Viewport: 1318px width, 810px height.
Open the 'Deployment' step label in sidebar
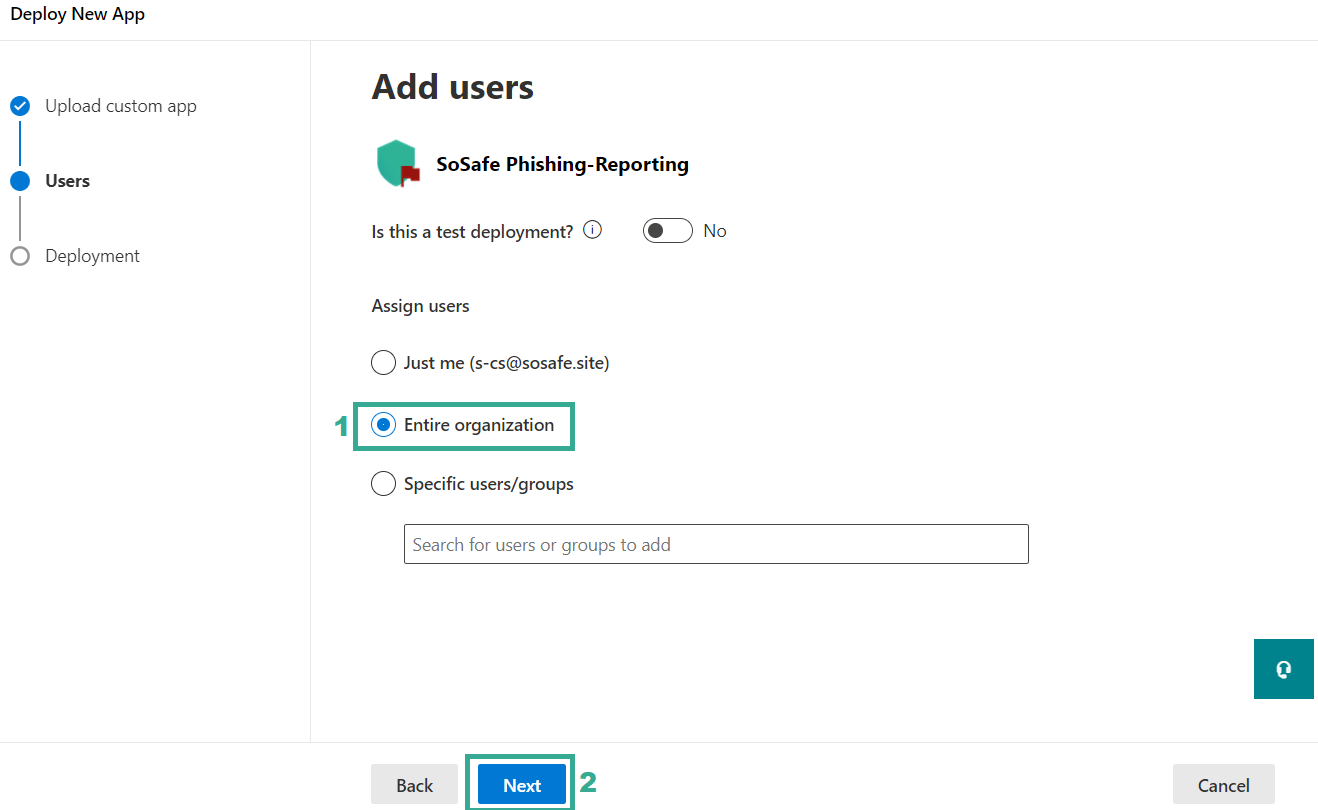92,256
